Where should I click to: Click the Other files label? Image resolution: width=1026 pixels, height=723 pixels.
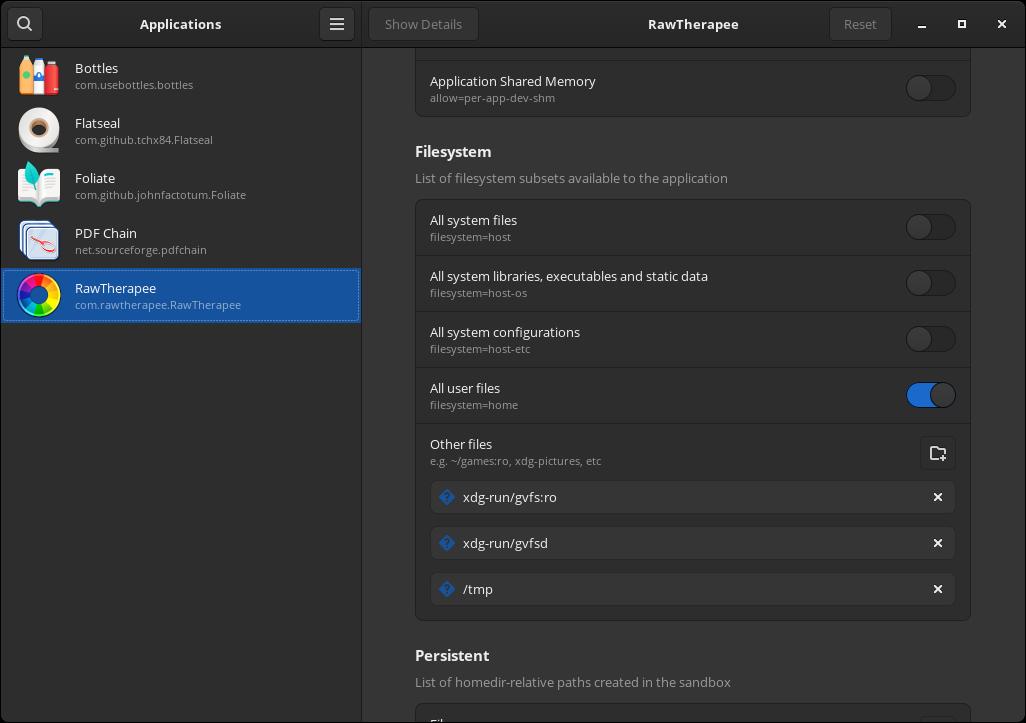461,444
